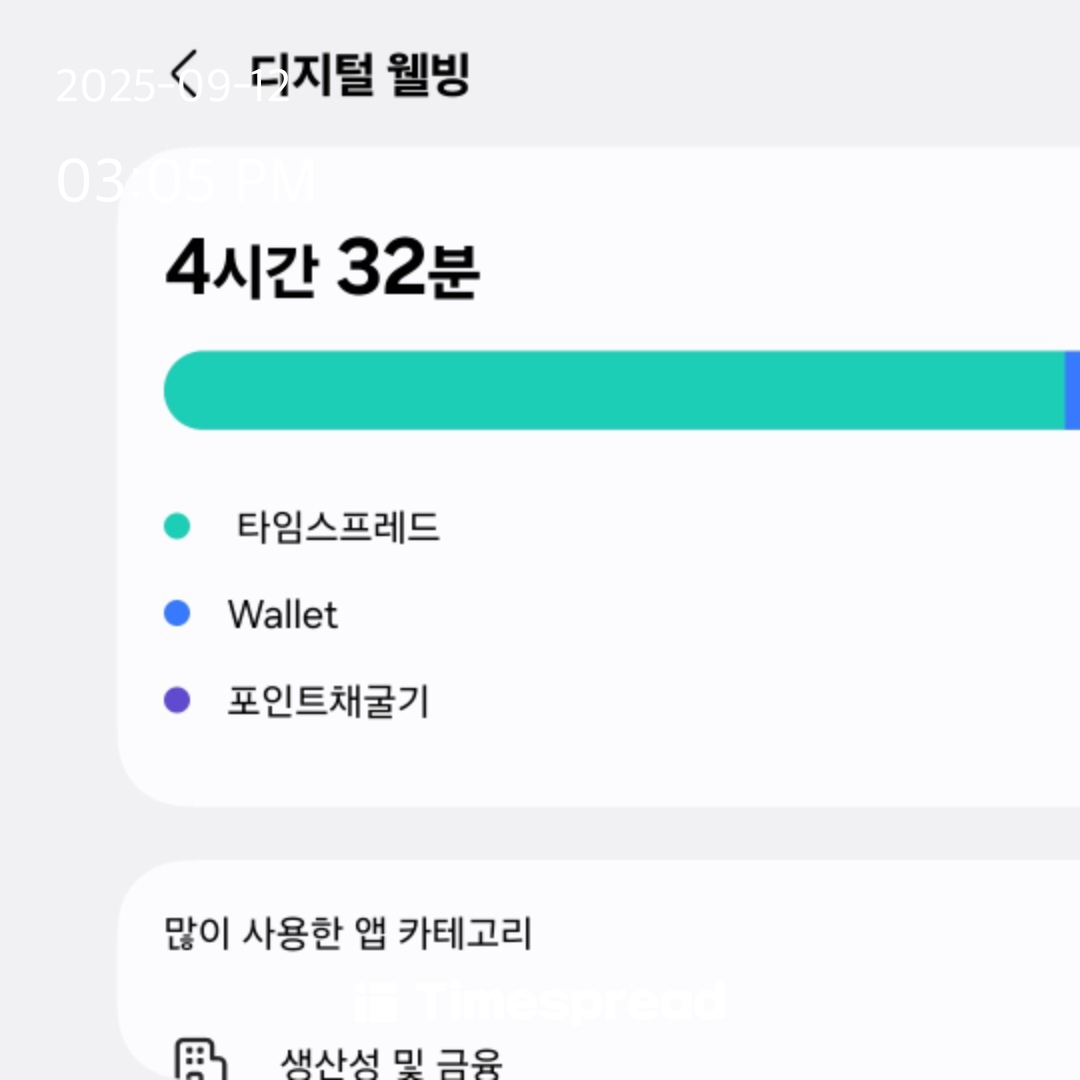Screen dimensions: 1080x1080
Task: Click the 디지털 웰빙 page title
Action: (x=360, y=74)
